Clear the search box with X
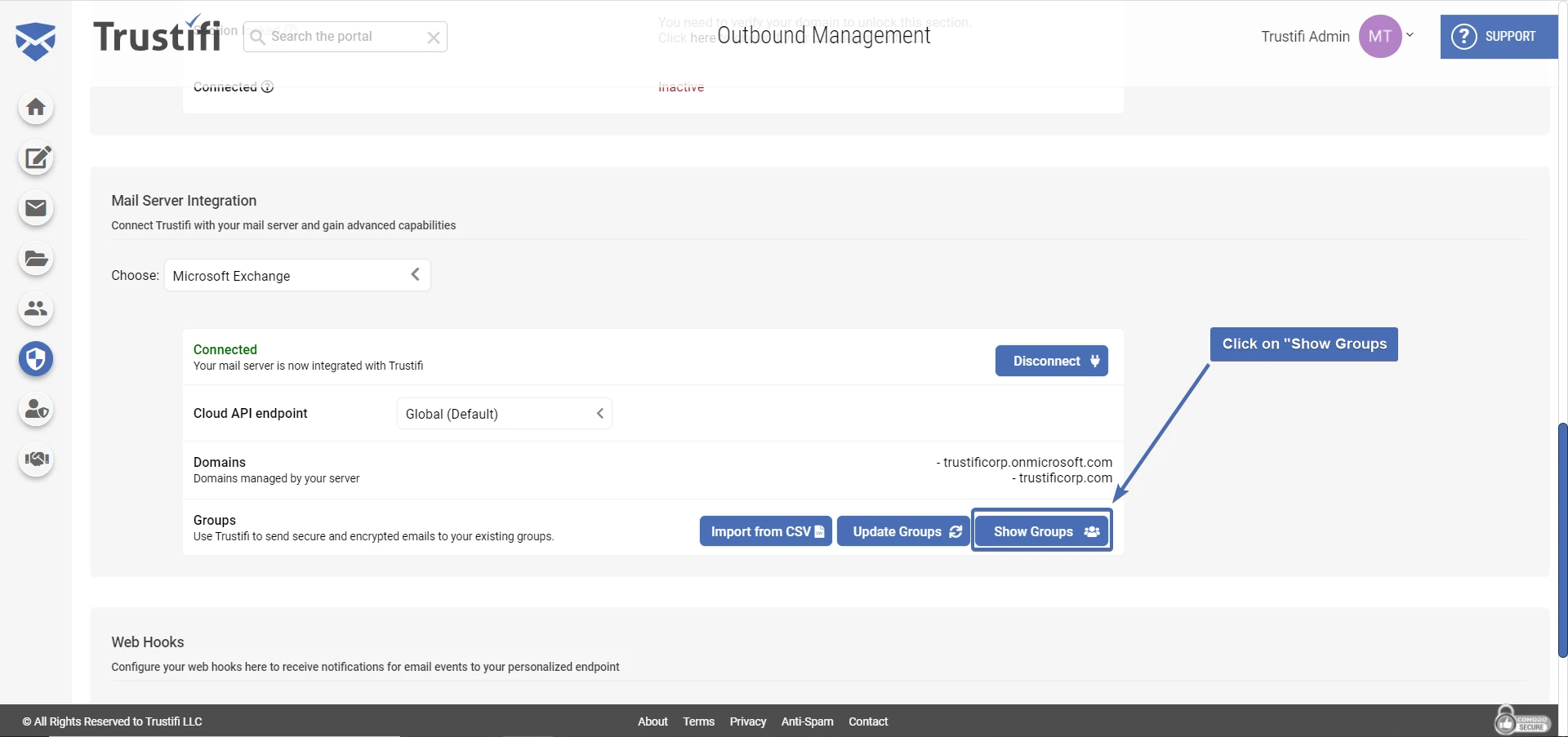Screen dimensions: 1568x737 click(434, 38)
